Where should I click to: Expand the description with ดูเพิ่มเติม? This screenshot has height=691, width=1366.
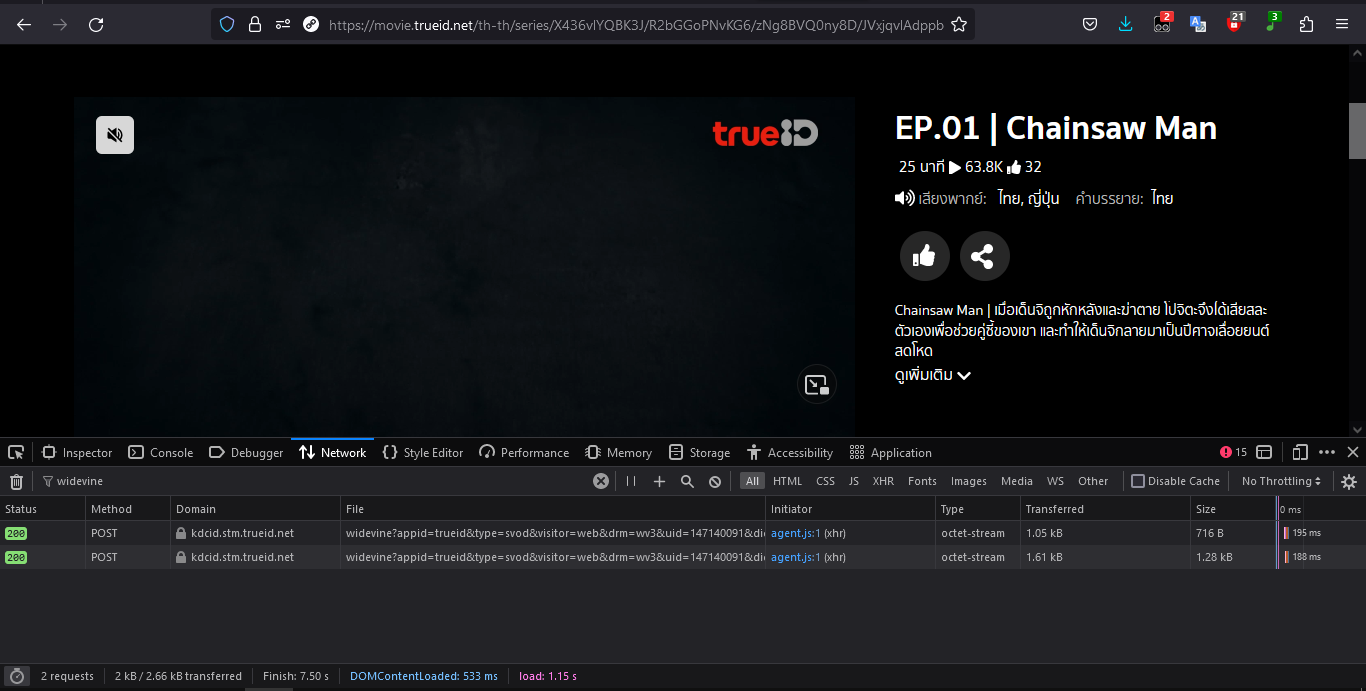point(933,375)
